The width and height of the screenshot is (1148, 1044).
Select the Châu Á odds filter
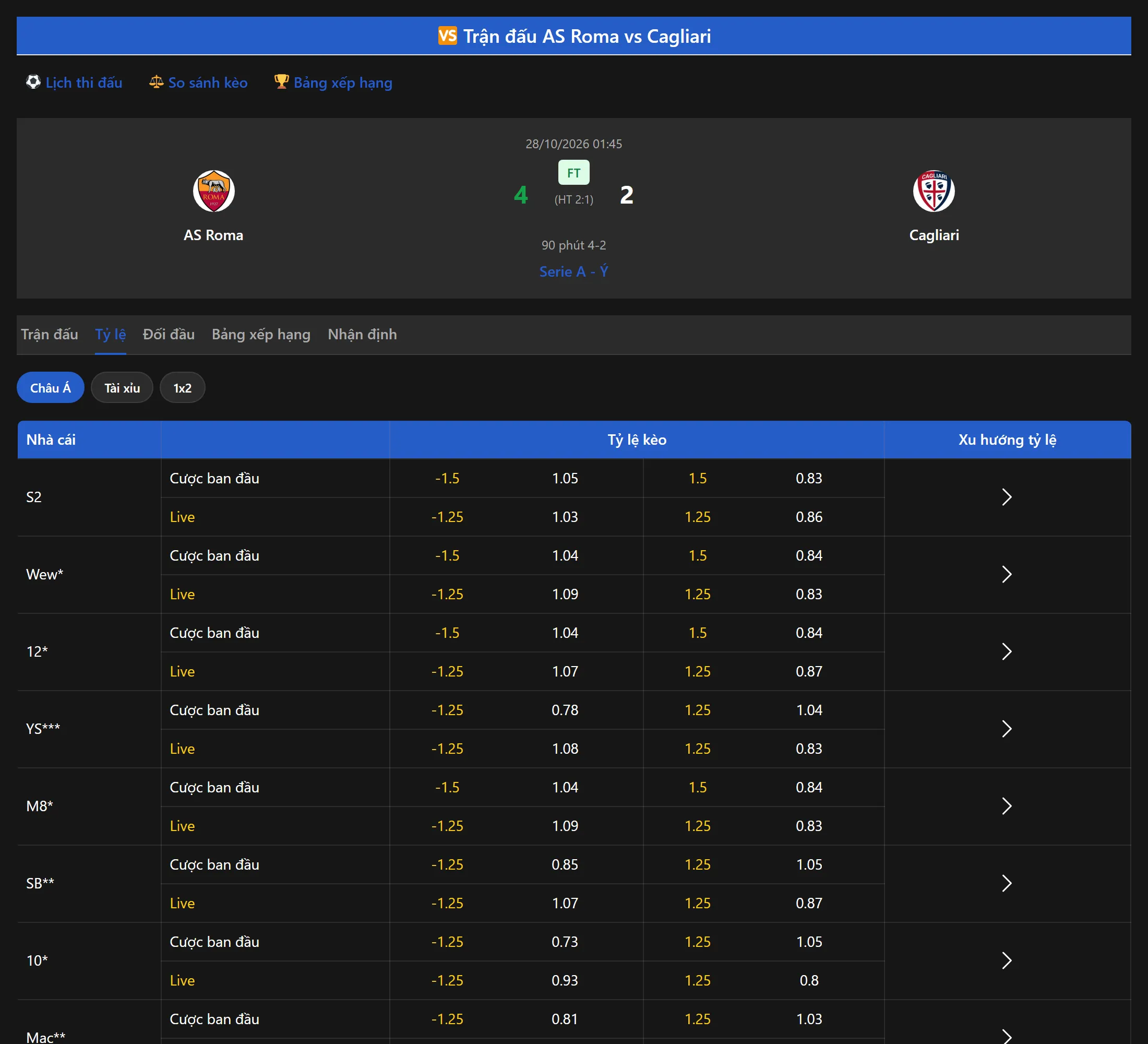[x=51, y=388]
